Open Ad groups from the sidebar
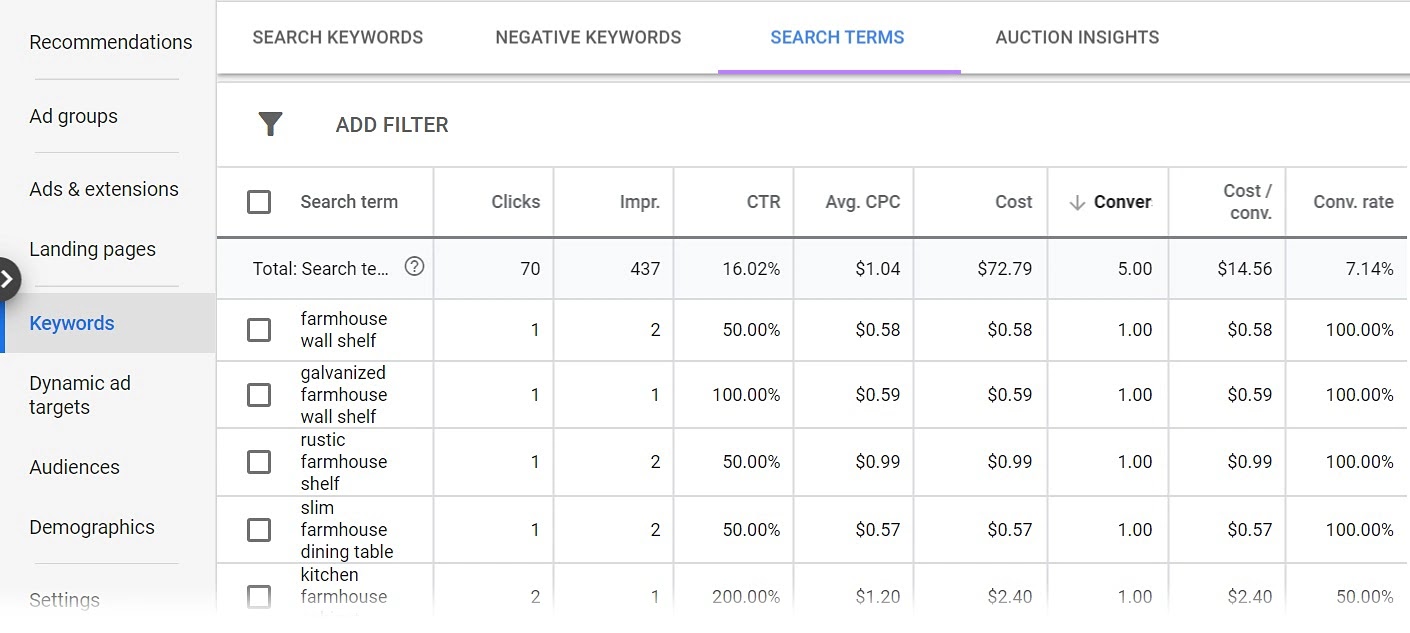 click(x=73, y=116)
